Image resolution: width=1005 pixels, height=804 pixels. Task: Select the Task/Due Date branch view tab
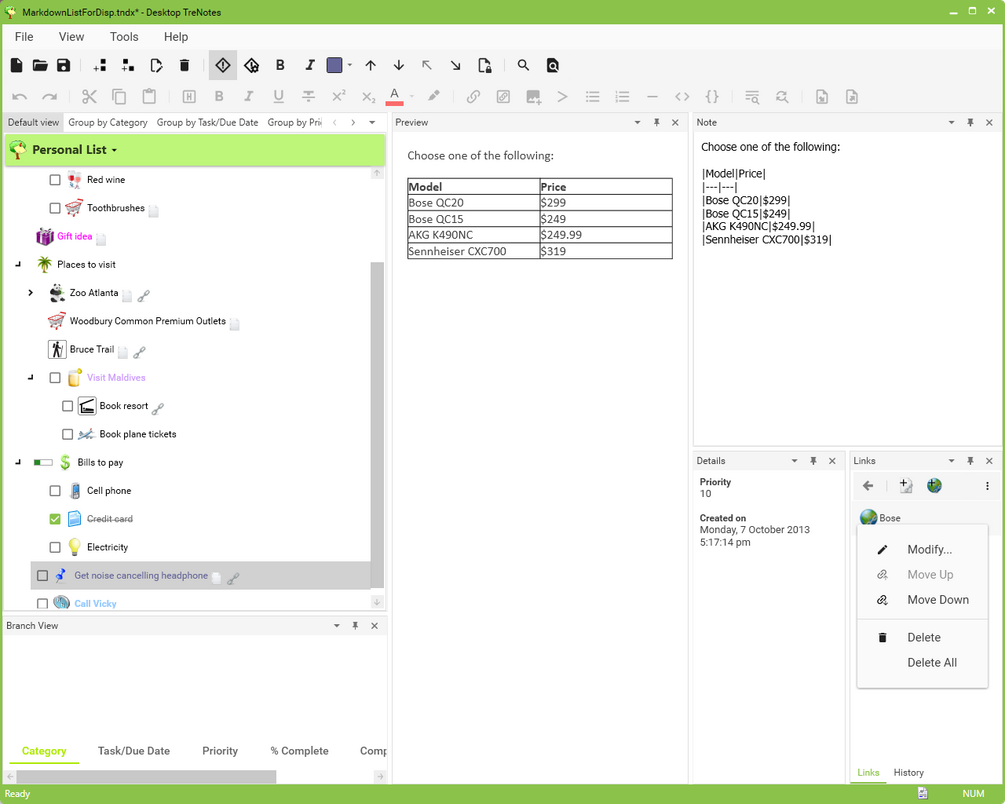(x=134, y=751)
